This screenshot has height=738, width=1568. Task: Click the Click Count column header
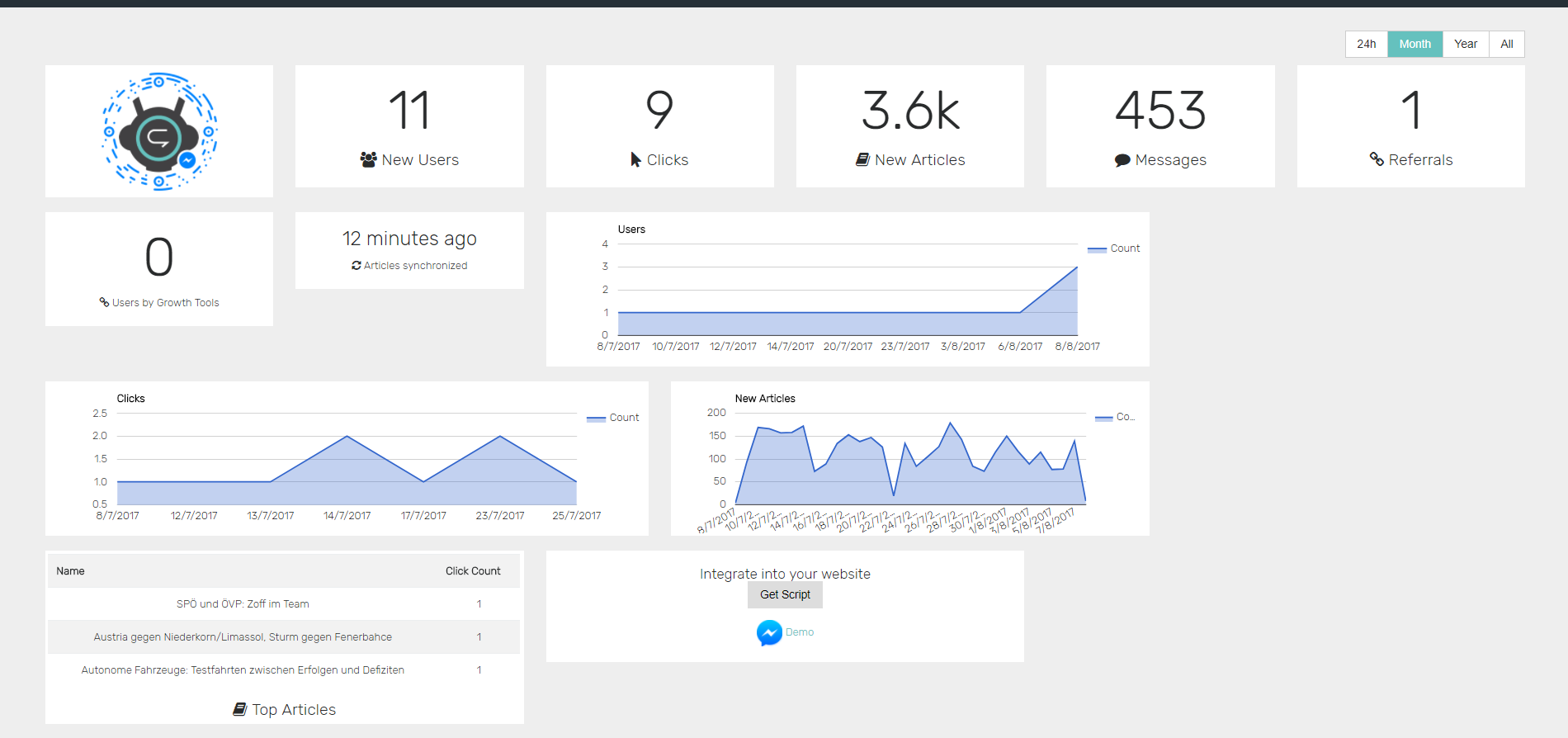click(473, 571)
